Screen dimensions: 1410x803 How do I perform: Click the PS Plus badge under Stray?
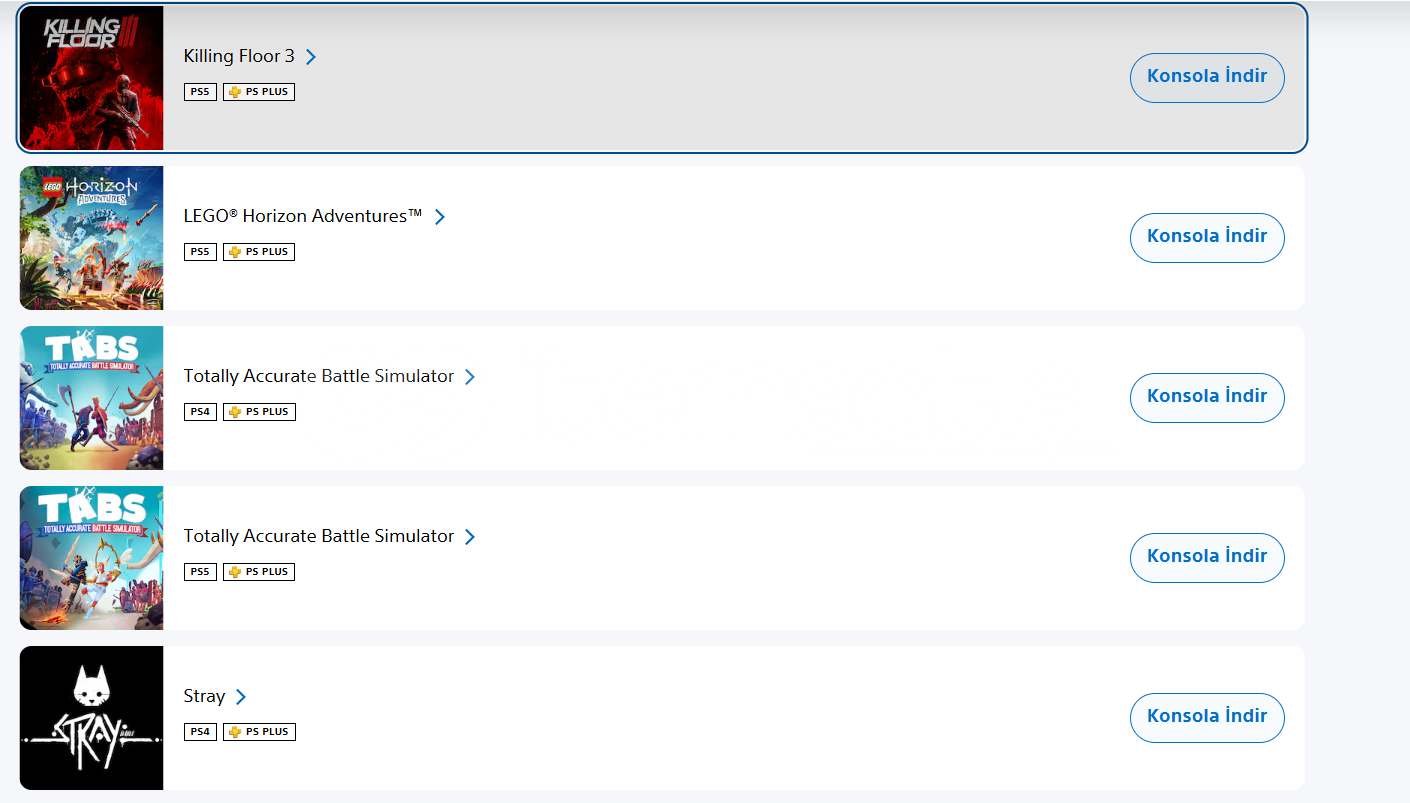tap(259, 732)
